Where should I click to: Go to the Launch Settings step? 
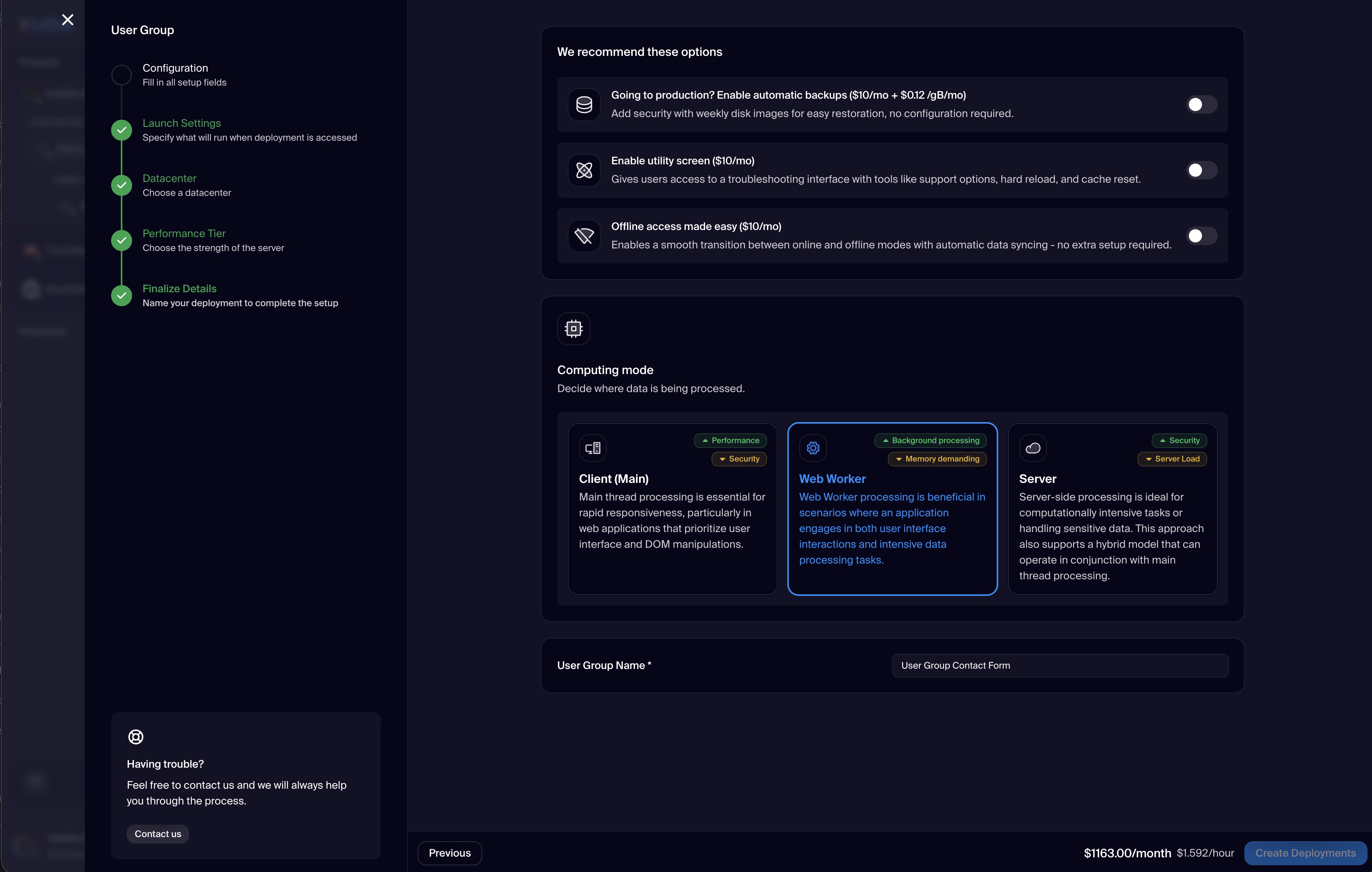point(181,123)
